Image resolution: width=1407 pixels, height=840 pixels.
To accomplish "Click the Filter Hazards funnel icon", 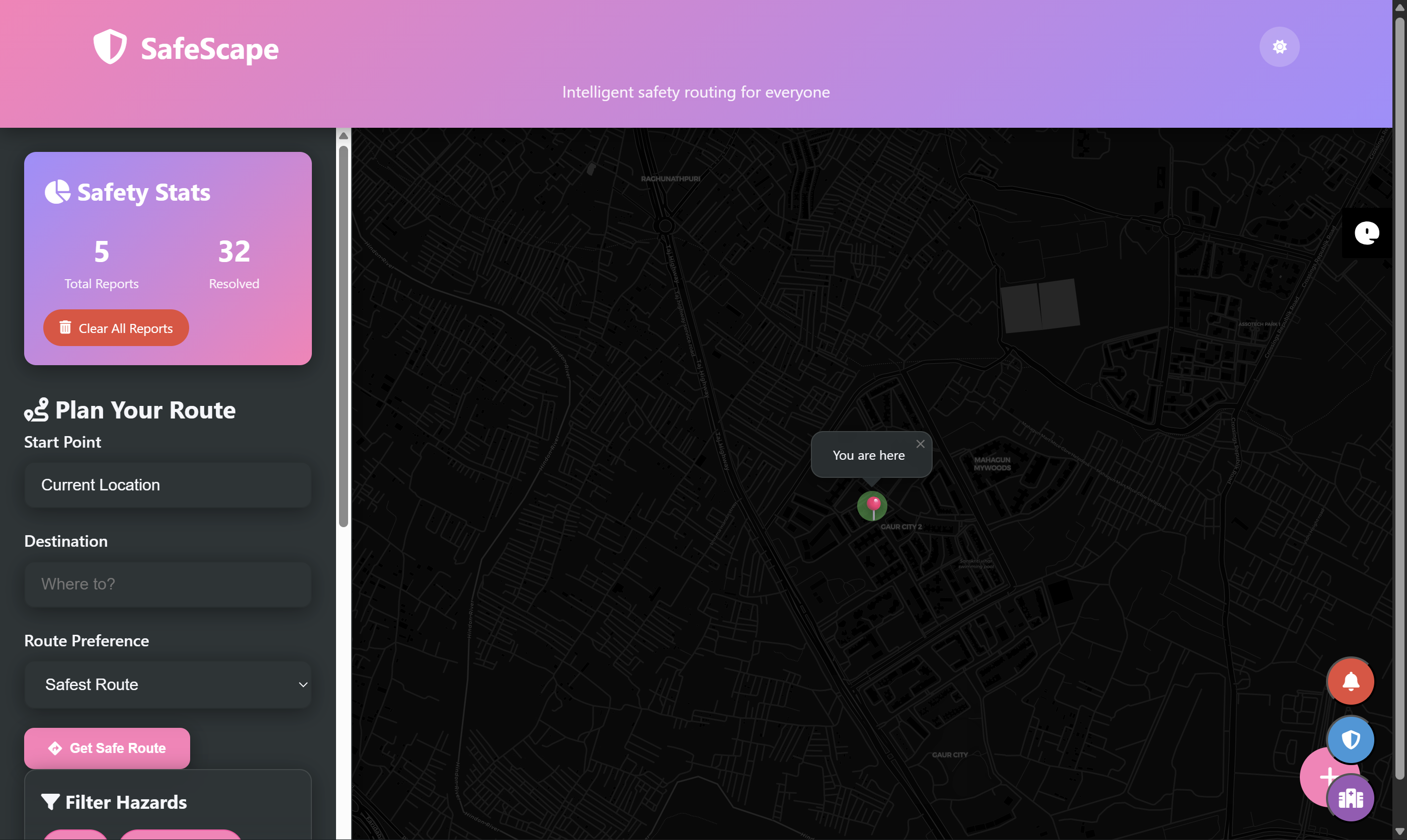I will (x=50, y=801).
